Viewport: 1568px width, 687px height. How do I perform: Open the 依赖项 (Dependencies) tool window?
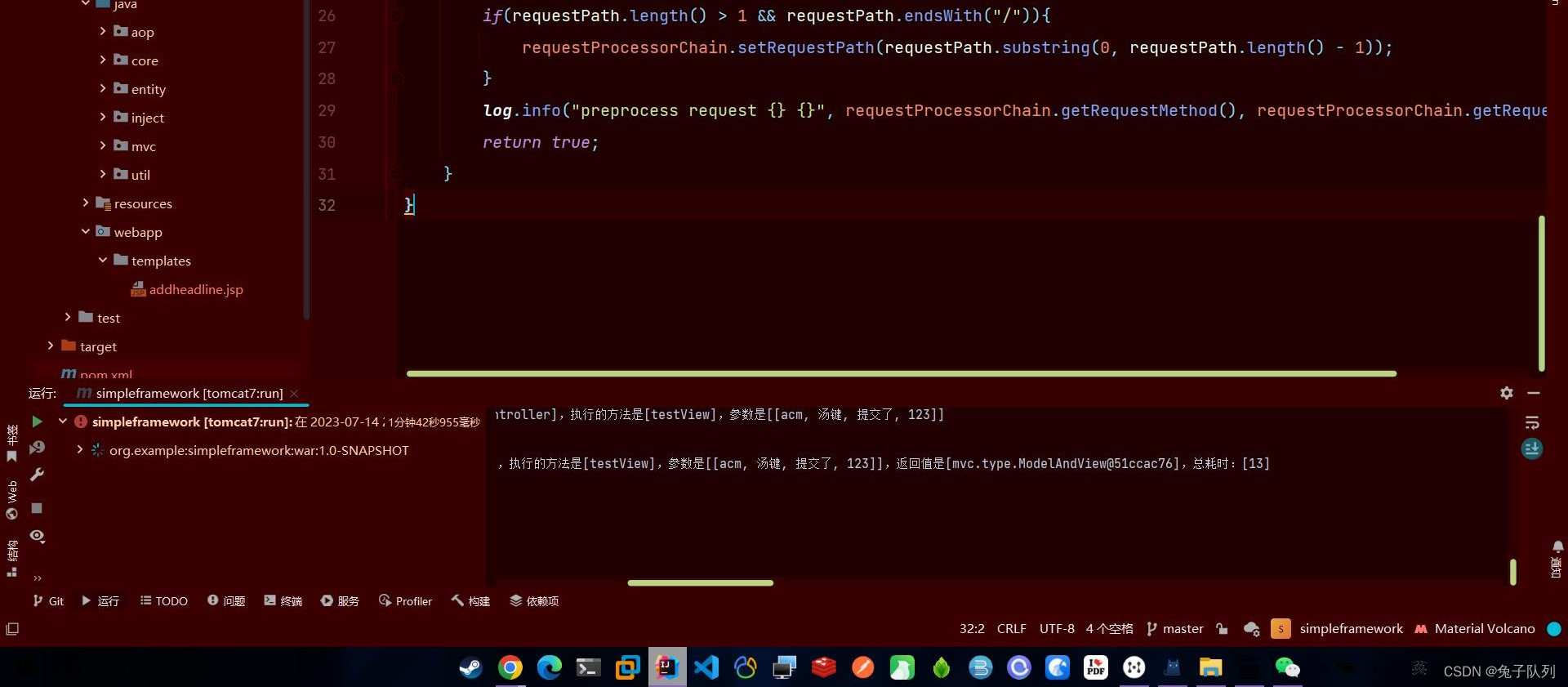[x=534, y=600]
